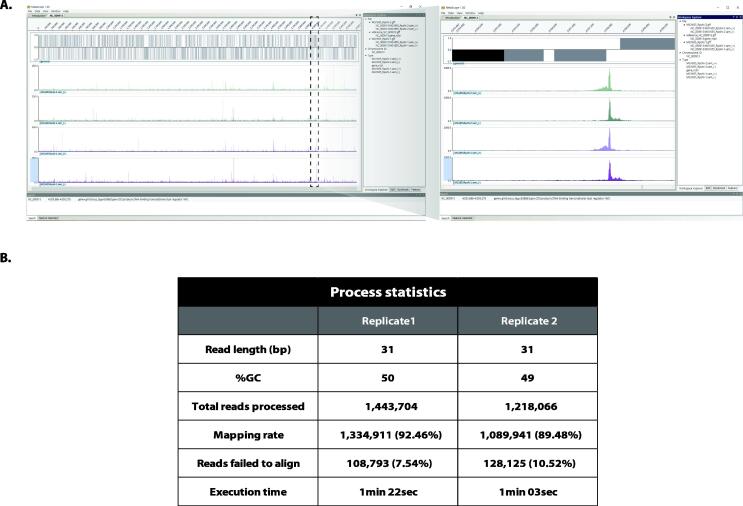The height and width of the screenshot is (506, 743).
Task: Open the View menu in right window
Action: coord(461,12)
